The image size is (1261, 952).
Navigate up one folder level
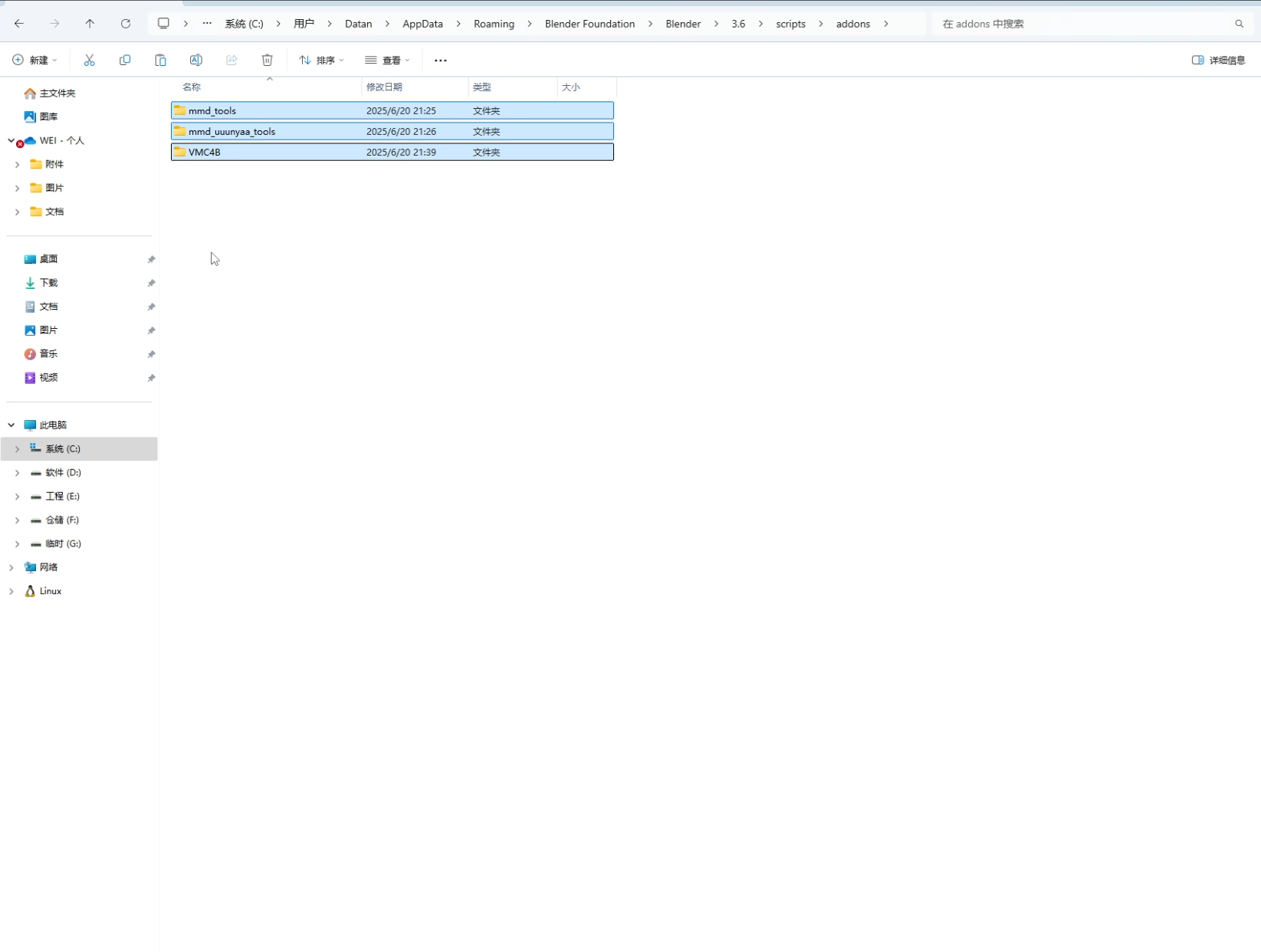coord(90,24)
